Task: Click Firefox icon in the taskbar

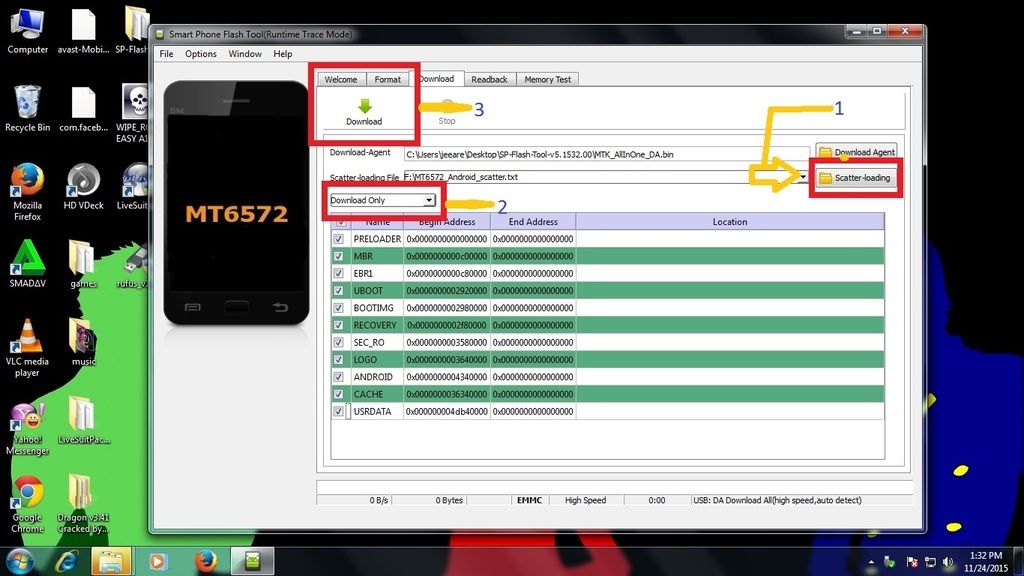Action: [206, 560]
